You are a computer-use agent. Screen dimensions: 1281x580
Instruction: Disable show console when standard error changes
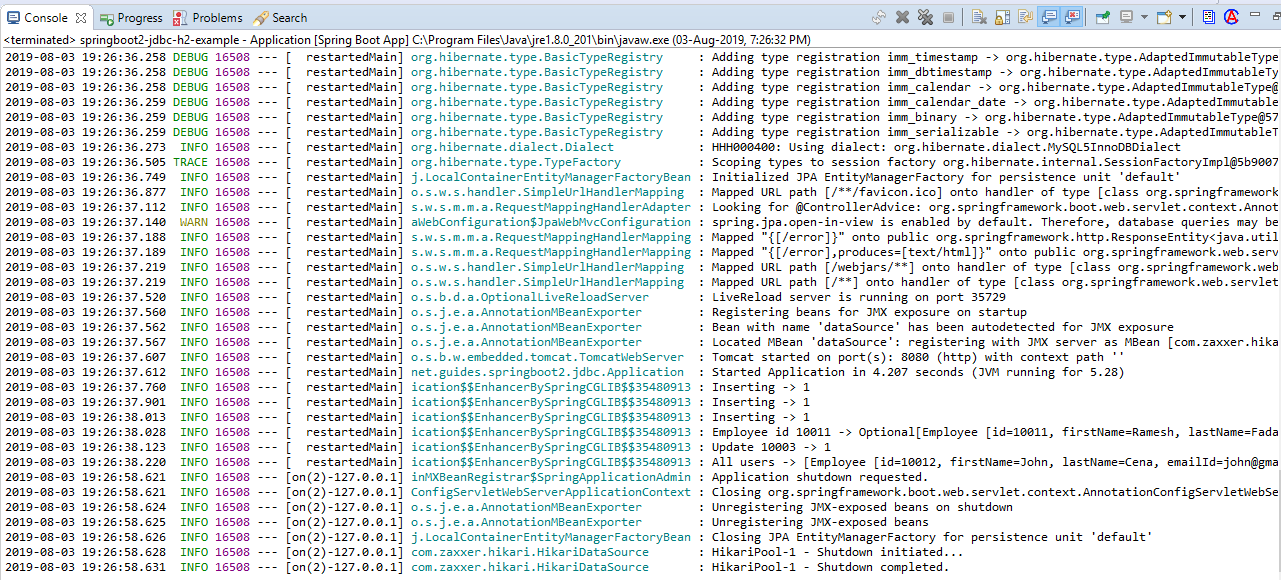point(1074,15)
